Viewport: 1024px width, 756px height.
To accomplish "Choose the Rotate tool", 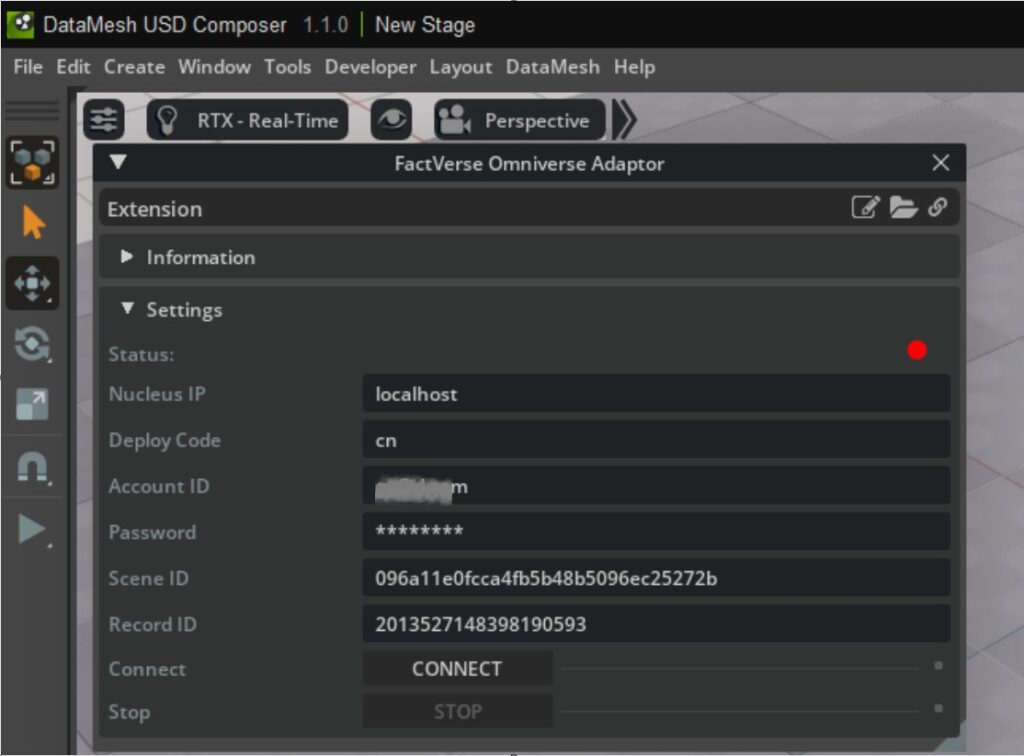I will click(32, 345).
